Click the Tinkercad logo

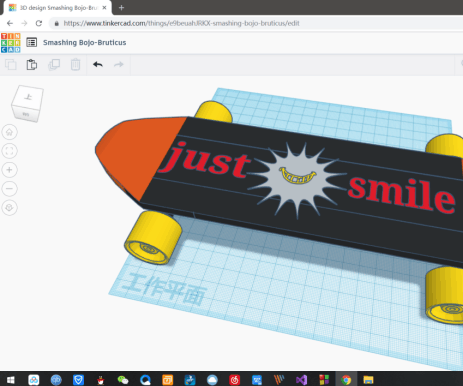coord(11,43)
